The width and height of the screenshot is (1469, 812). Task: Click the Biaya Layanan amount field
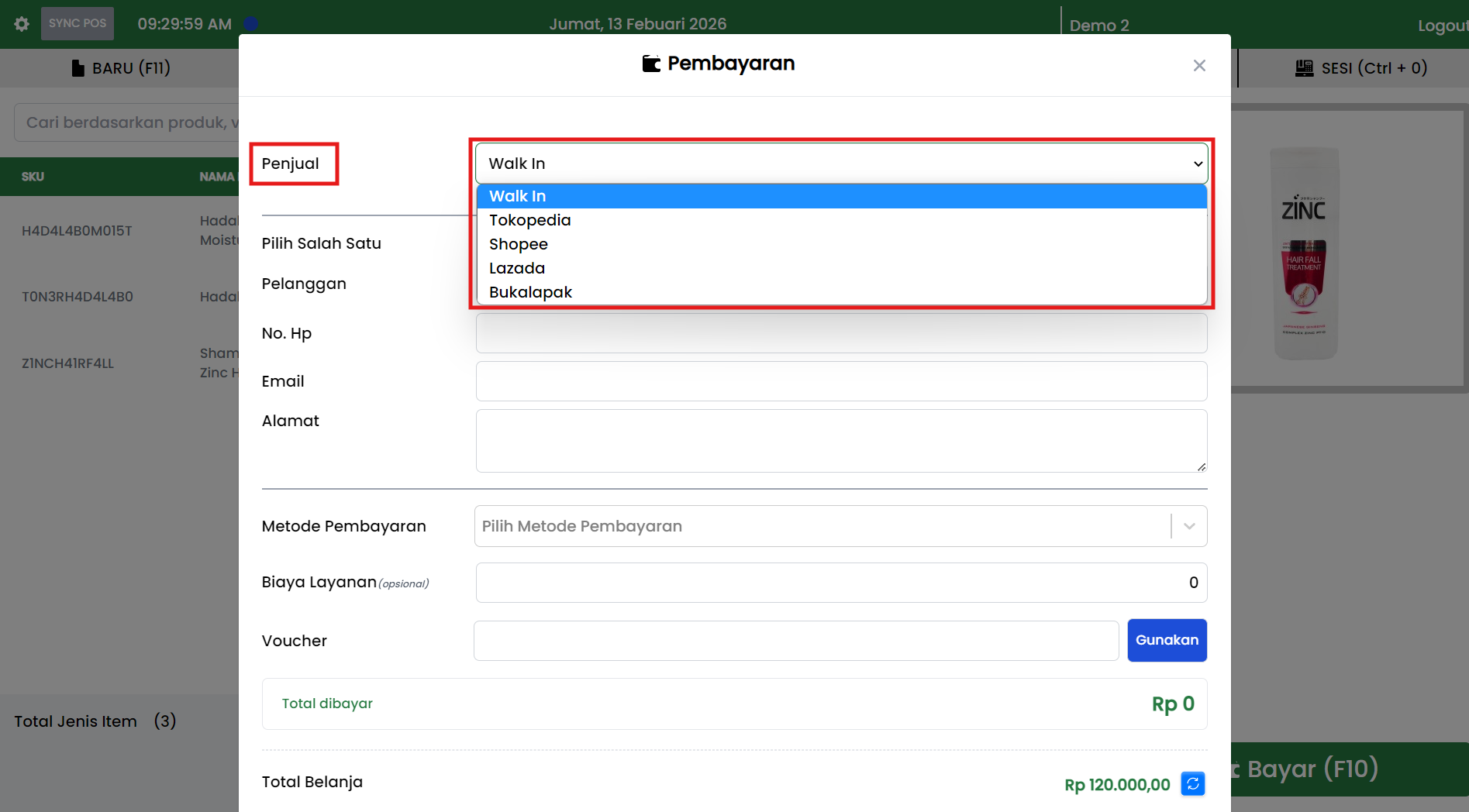tap(841, 583)
